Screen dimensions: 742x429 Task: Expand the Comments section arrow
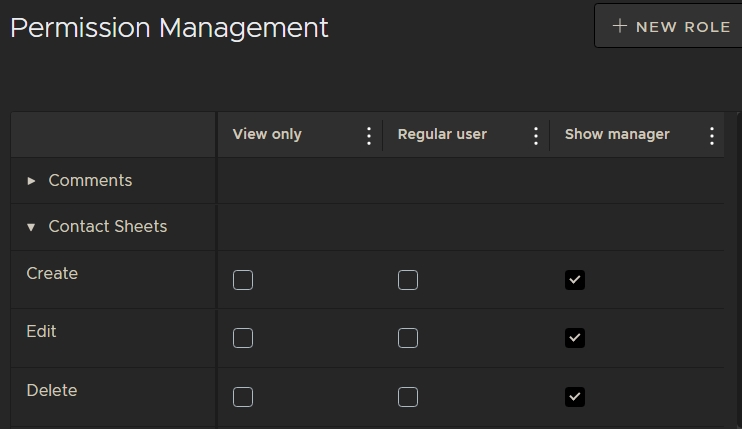click(x=31, y=181)
